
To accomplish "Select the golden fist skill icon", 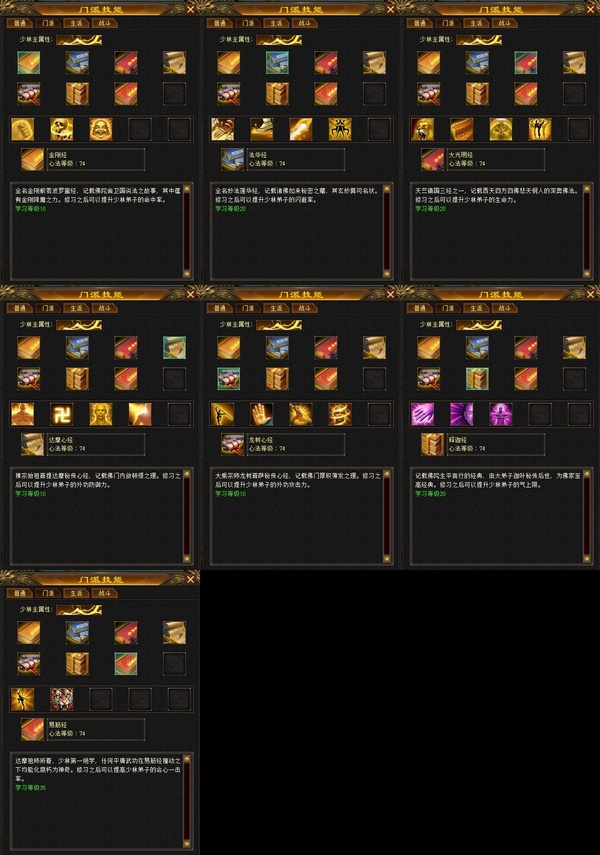I will [x=22, y=129].
